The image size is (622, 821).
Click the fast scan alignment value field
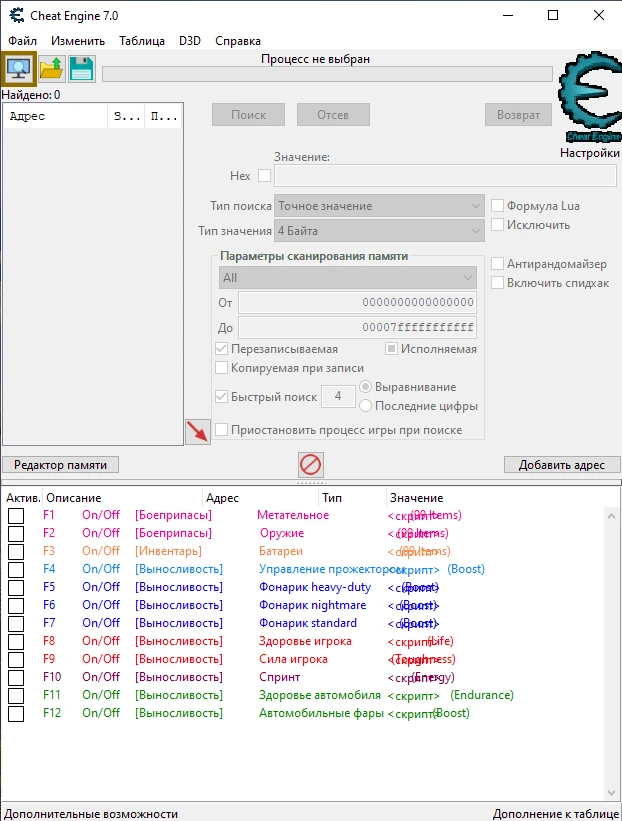(x=338, y=396)
